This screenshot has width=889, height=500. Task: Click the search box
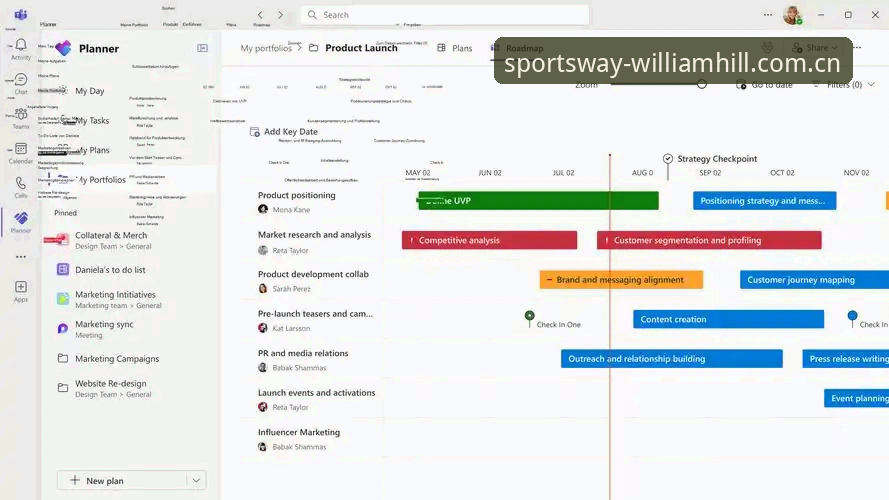pos(445,15)
